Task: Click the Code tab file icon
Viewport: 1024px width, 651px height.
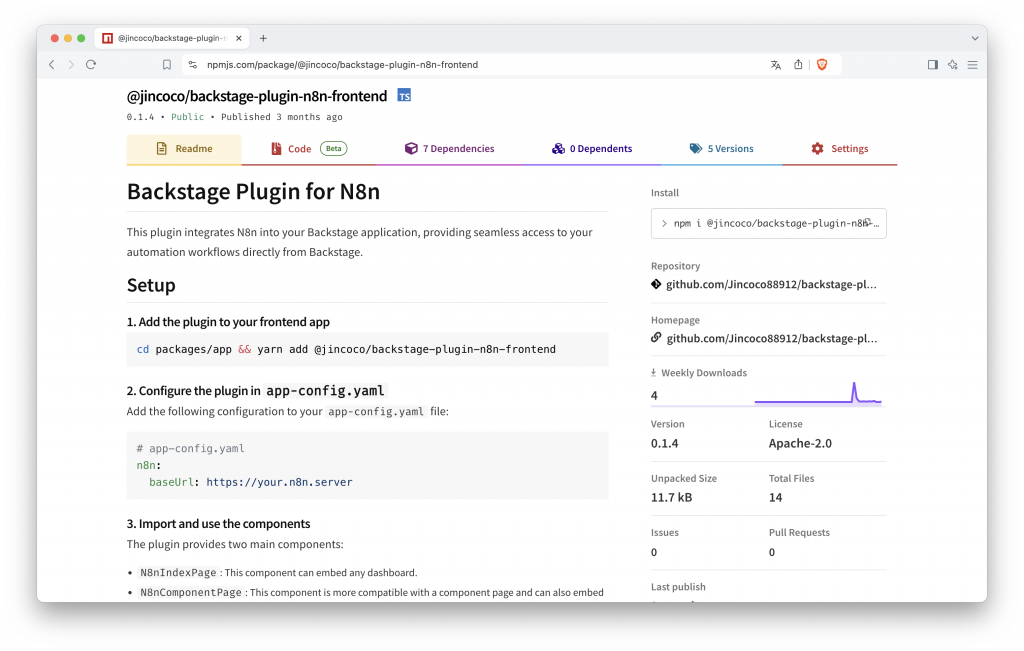Action: [276, 149]
